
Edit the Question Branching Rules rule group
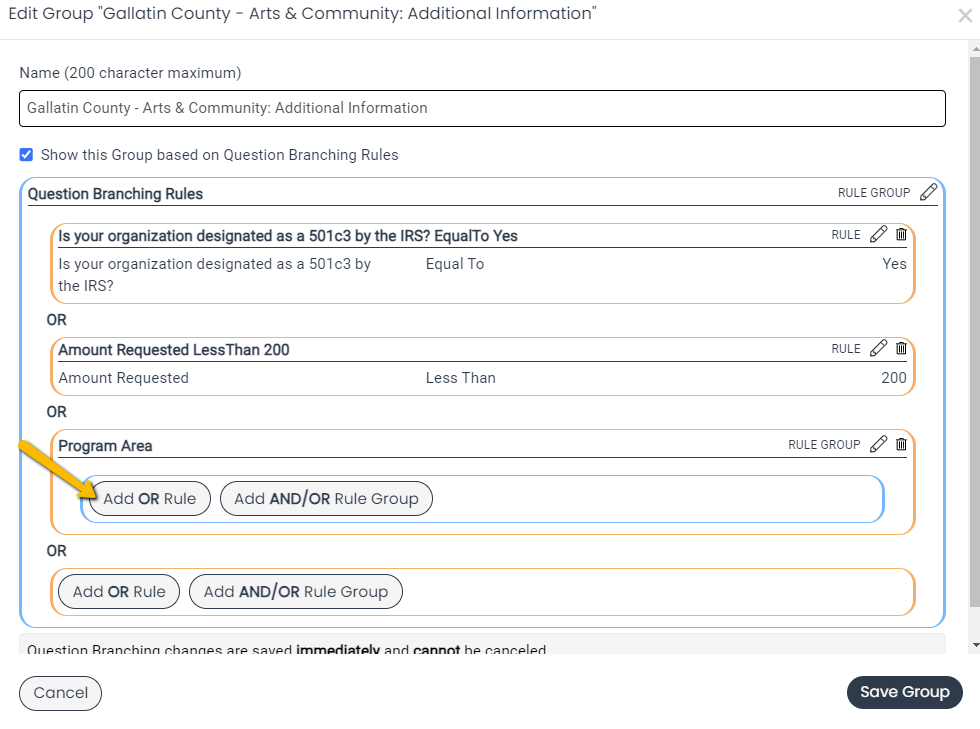click(928, 192)
